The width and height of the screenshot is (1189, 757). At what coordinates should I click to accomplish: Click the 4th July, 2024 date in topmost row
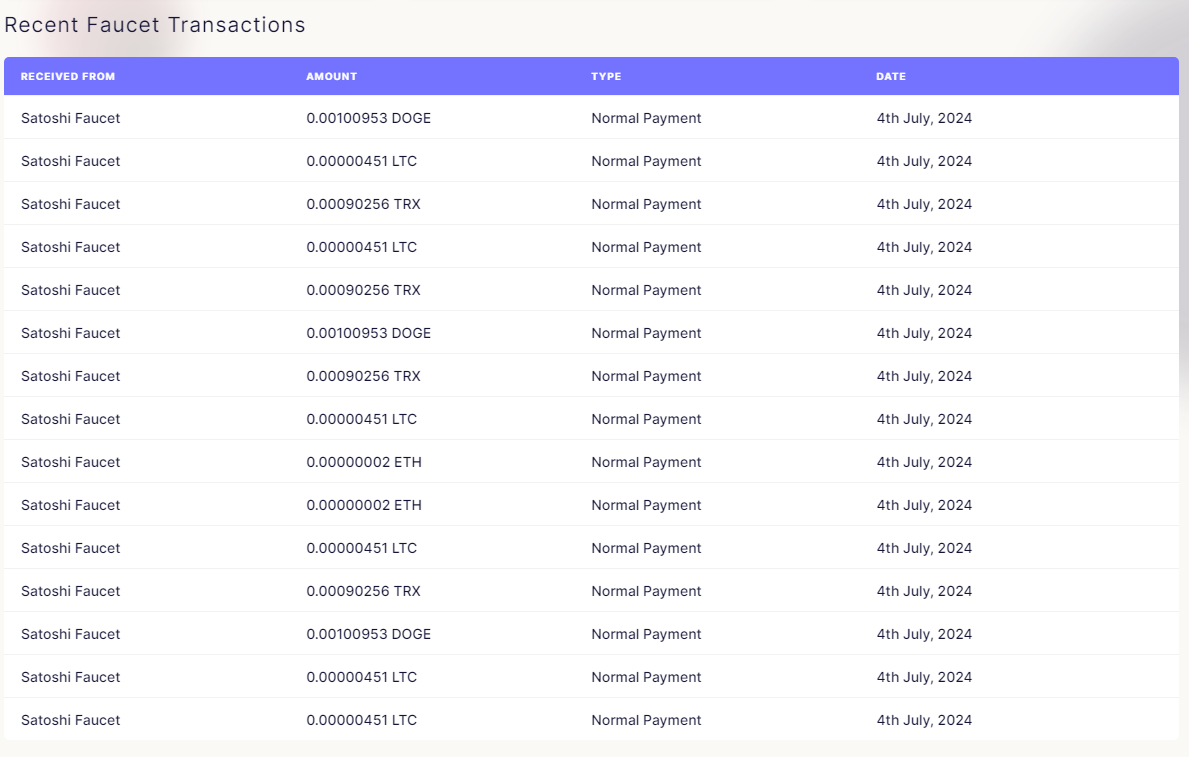click(x=924, y=118)
